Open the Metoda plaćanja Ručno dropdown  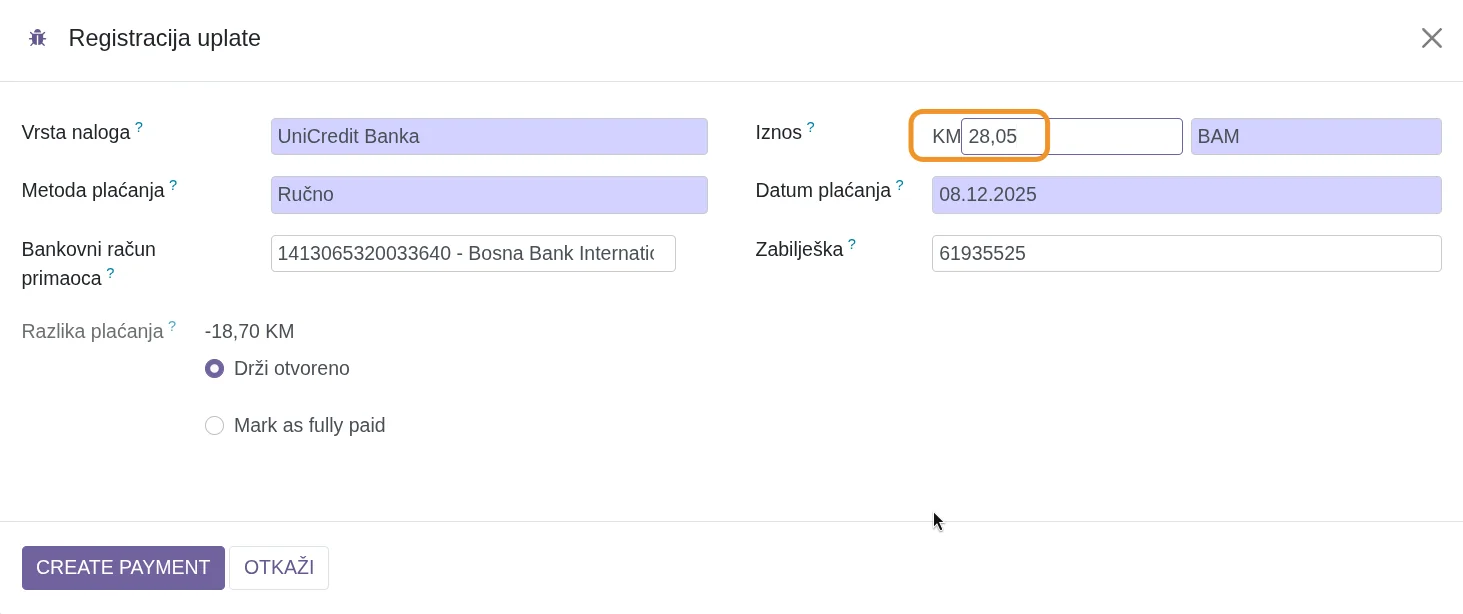point(489,195)
